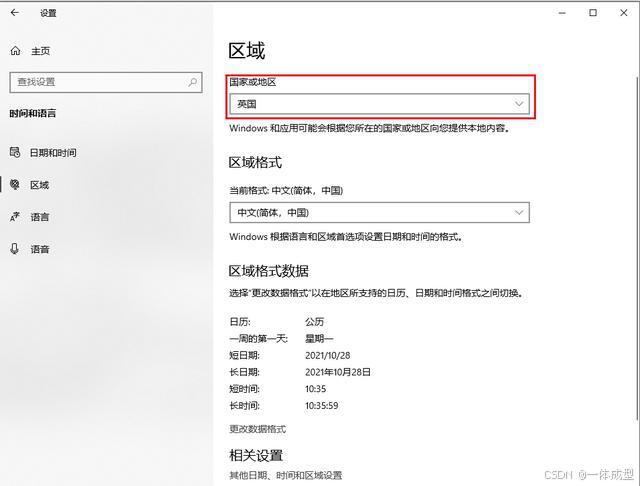The width and height of the screenshot is (640, 486).
Task: Click the 相关设置 heading
Action: coord(256,455)
